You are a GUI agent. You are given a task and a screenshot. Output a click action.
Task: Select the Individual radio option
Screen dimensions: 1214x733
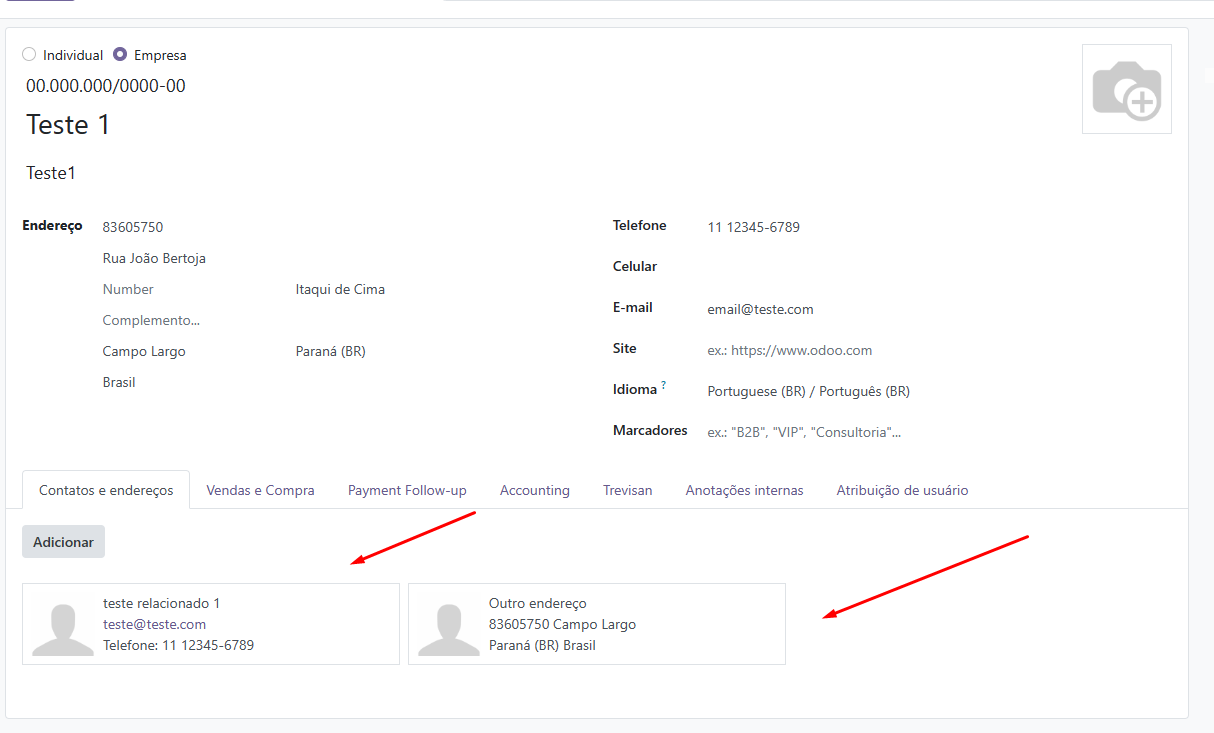pos(29,55)
